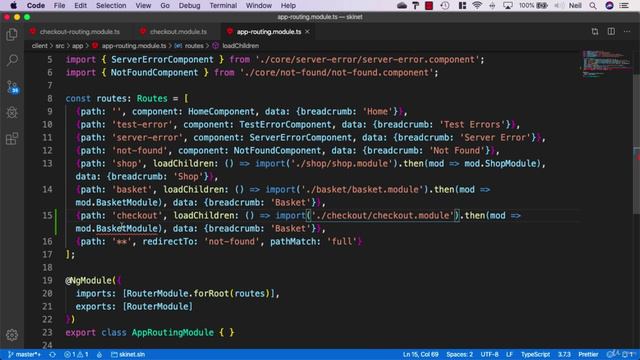Open the Code application menu
The width and height of the screenshot is (640, 360).
[x=36, y=5]
